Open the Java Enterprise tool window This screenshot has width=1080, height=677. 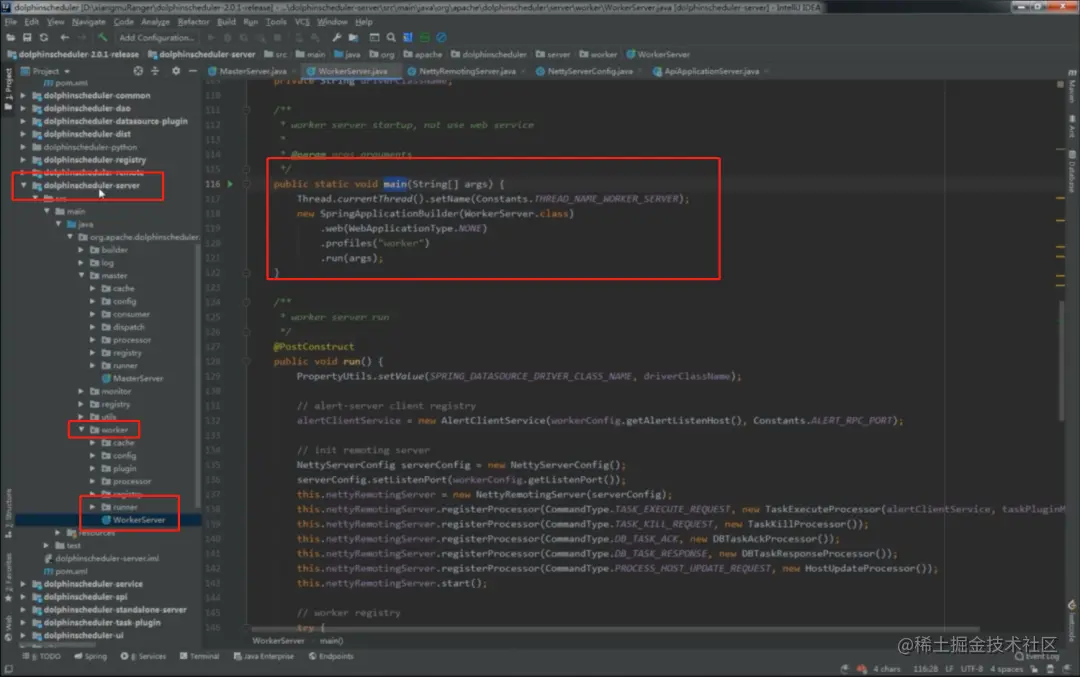(264, 656)
